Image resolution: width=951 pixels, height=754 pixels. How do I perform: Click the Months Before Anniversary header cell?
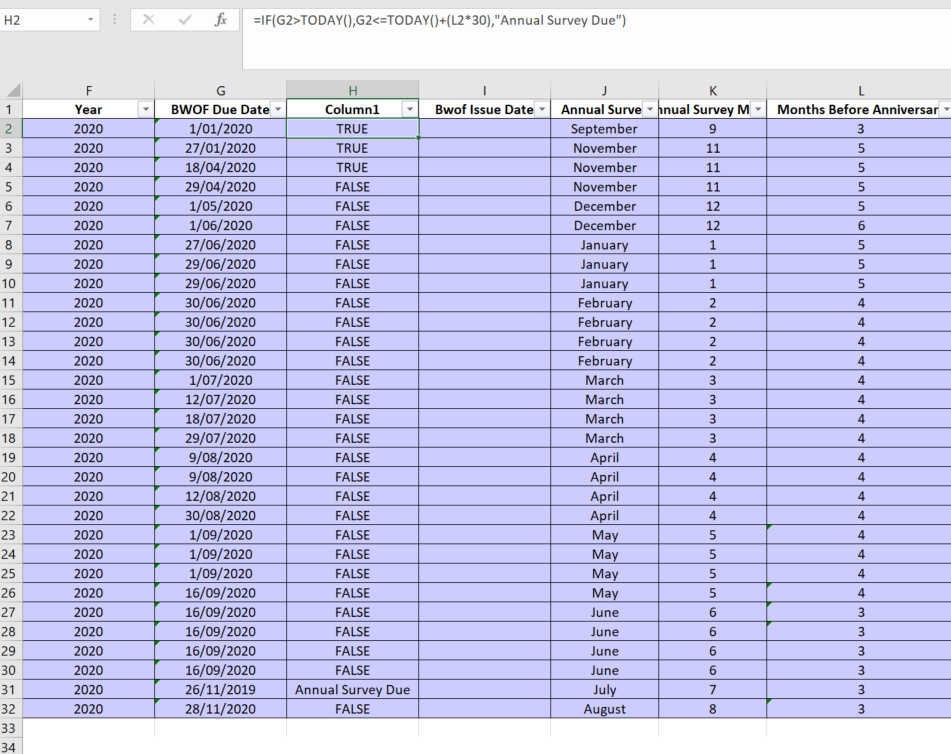[859, 109]
